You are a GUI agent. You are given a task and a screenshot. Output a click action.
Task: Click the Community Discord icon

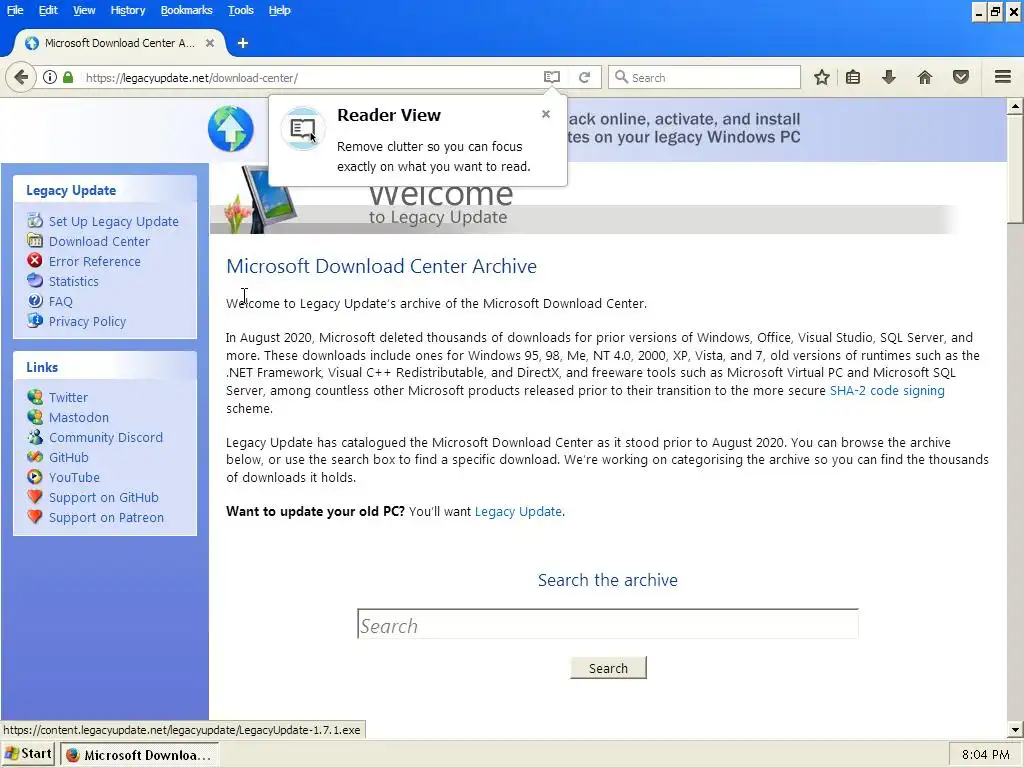tap(35, 437)
